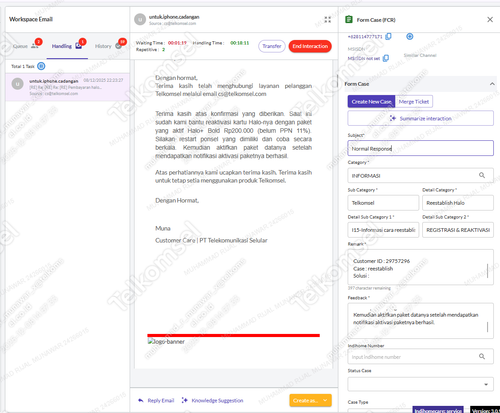Expand the email view with fullscreen icon
The image size is (500, 413).
pos(328,20)
